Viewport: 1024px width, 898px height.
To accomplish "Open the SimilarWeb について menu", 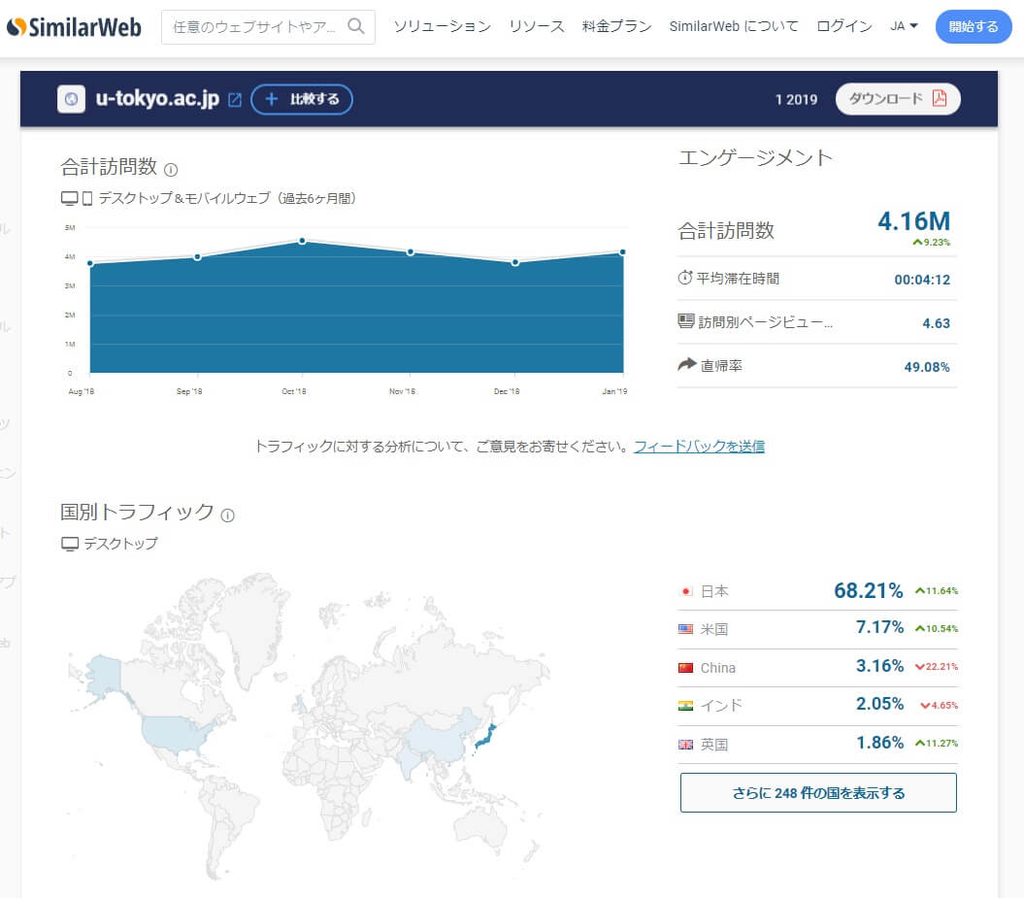I will point(733,26).
